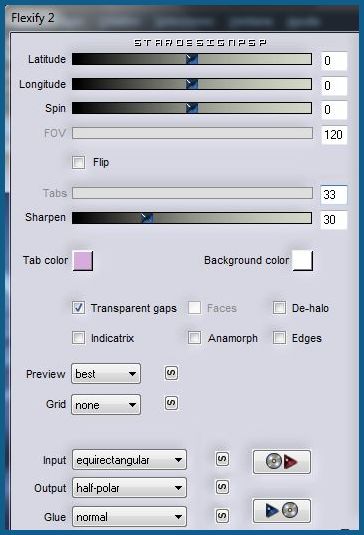Click the Spin slider handle
The image size is (364, 535).
(x=192, y=108)
